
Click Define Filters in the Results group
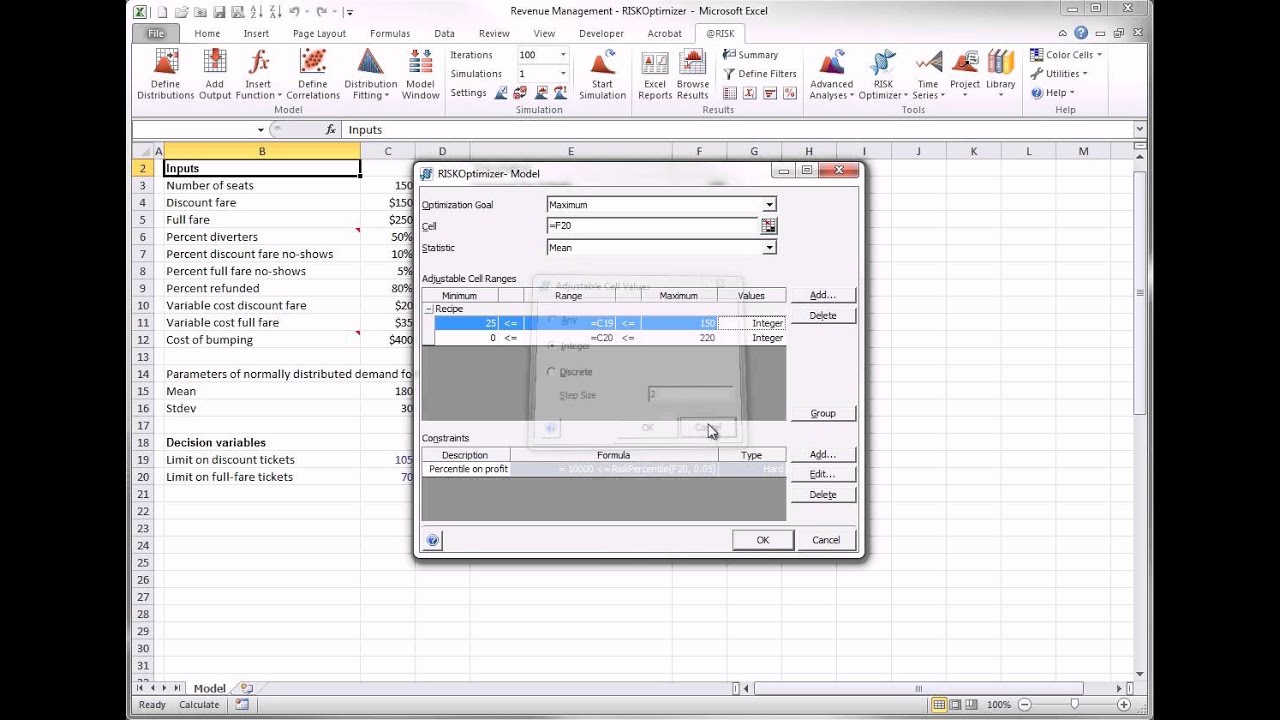pyautogui.click(x=758, y=74)
